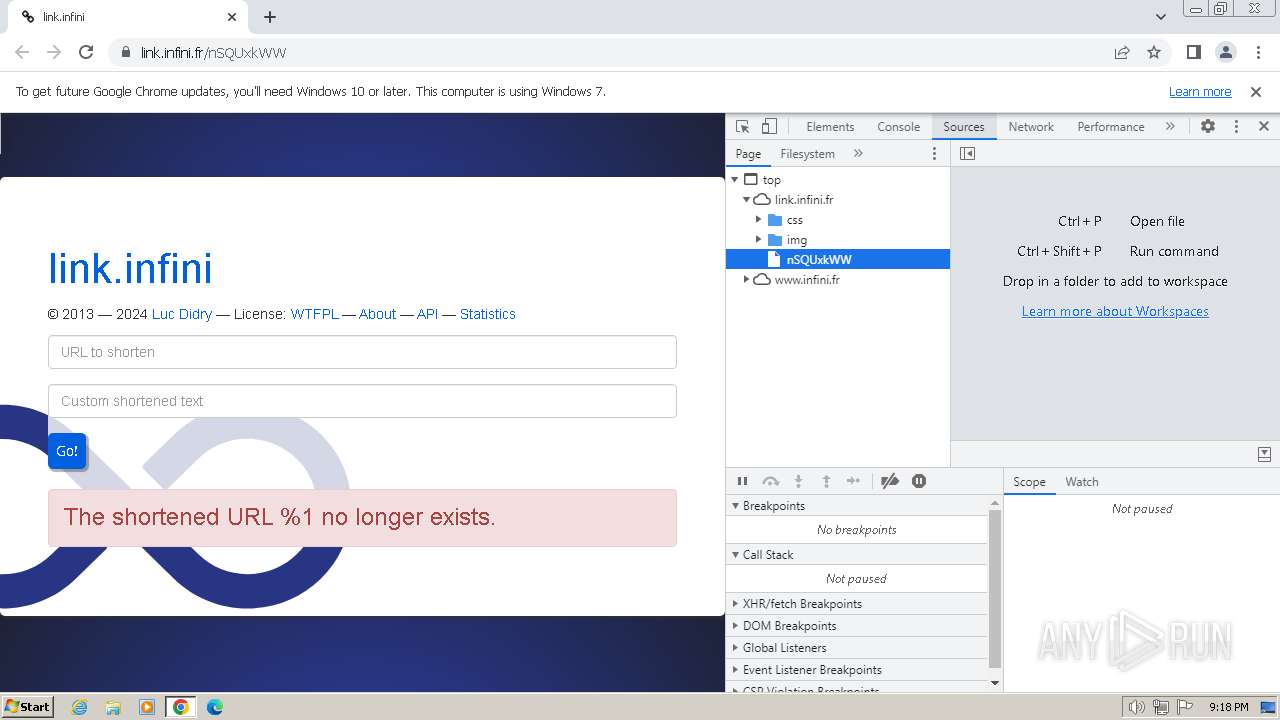Open the Statistics link
The height and width of the screenshot is (720, 1280).
tap(488, 314)
